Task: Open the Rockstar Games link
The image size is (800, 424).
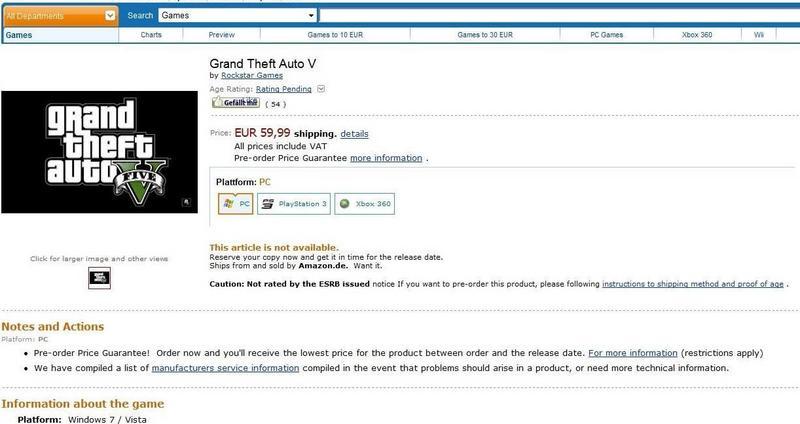Action: [x=252, y=75]
